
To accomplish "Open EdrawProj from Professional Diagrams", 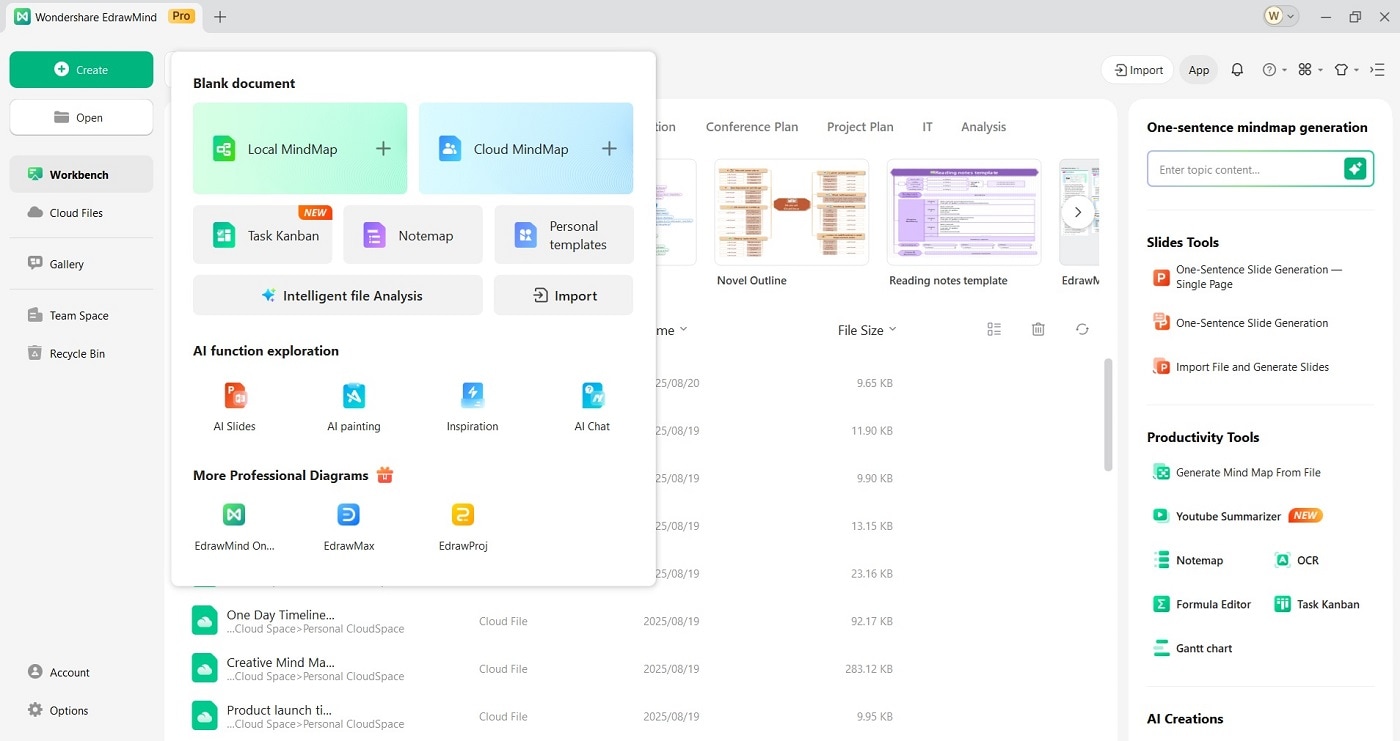I will 463,527.
